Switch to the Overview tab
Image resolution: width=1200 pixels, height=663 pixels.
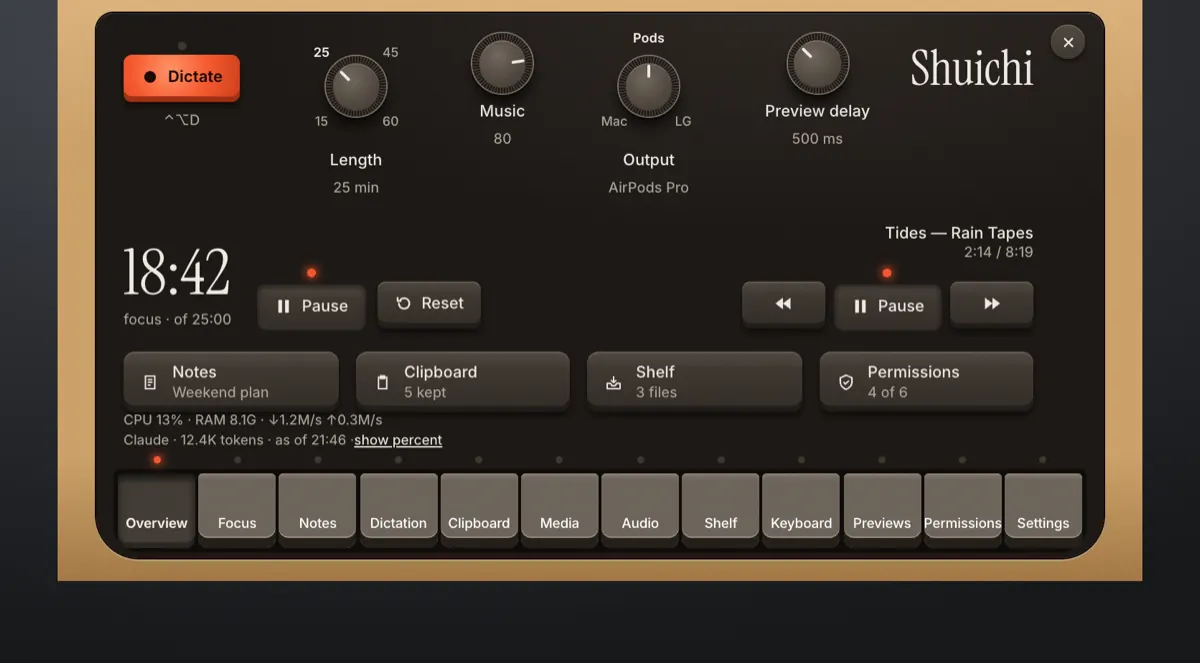(157, 509)
